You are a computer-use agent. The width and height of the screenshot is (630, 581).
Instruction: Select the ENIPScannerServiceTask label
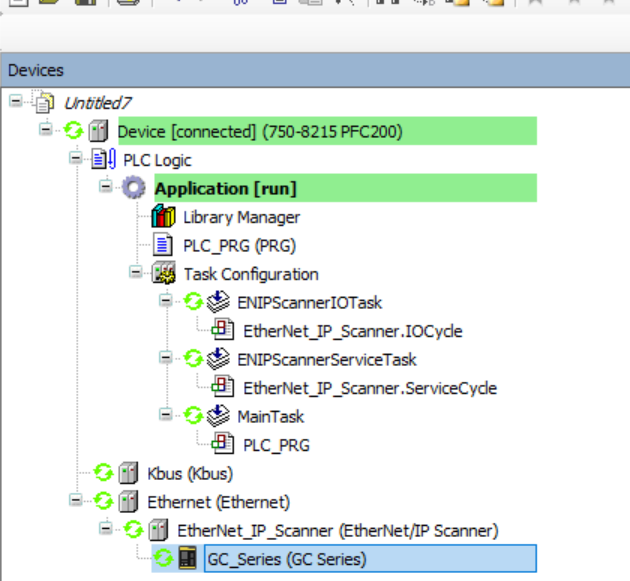(x=327, y=360)
